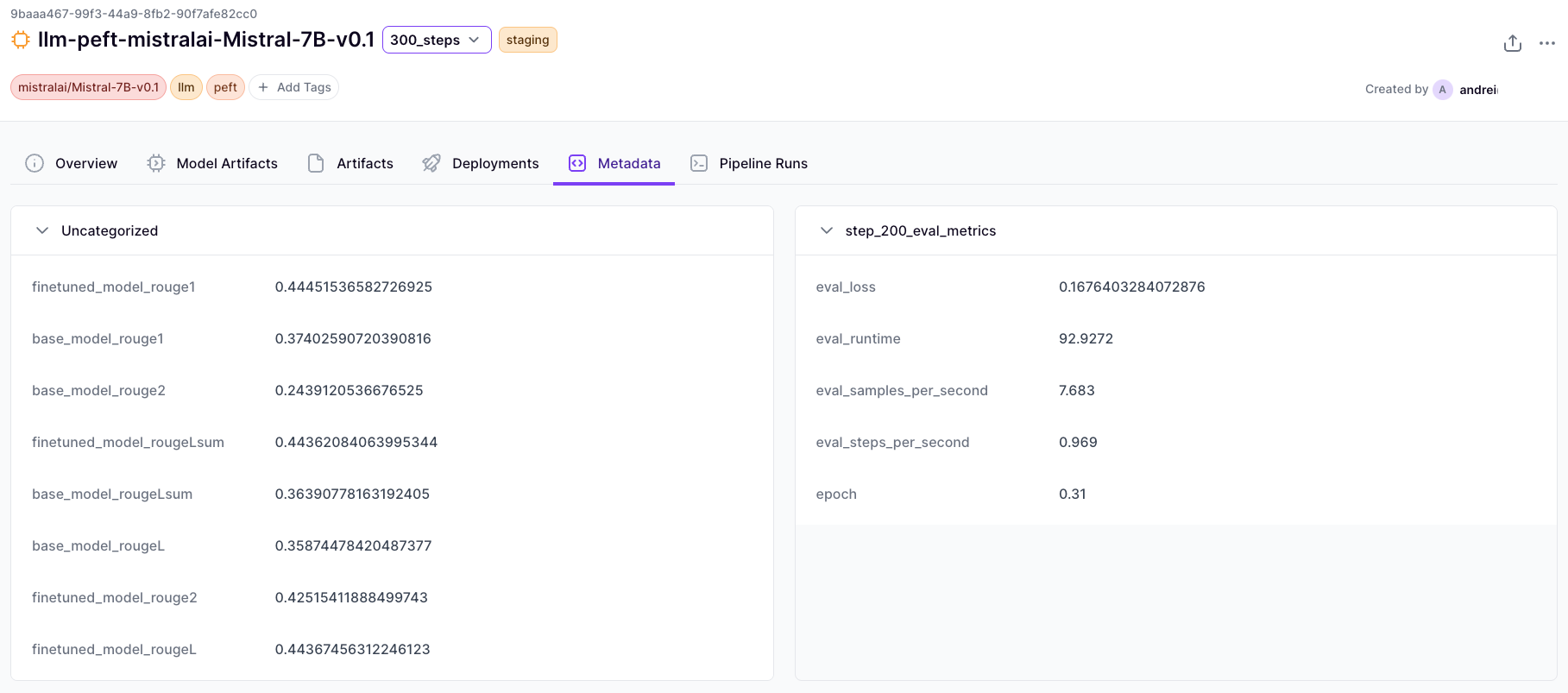Select value 0.2439120536676525
Viewport: 1568px width, 693px height.
point(349,390)
